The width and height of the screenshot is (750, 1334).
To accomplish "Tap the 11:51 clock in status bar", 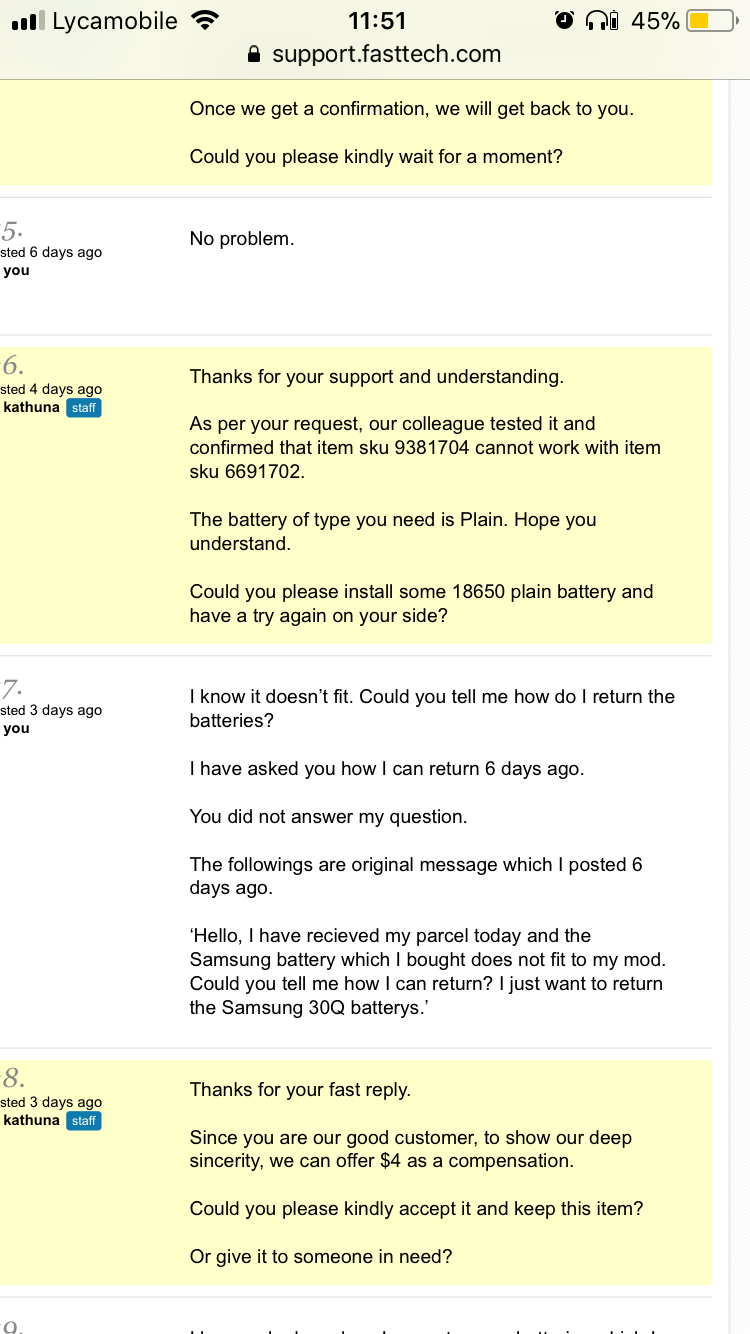I will 377,21.
